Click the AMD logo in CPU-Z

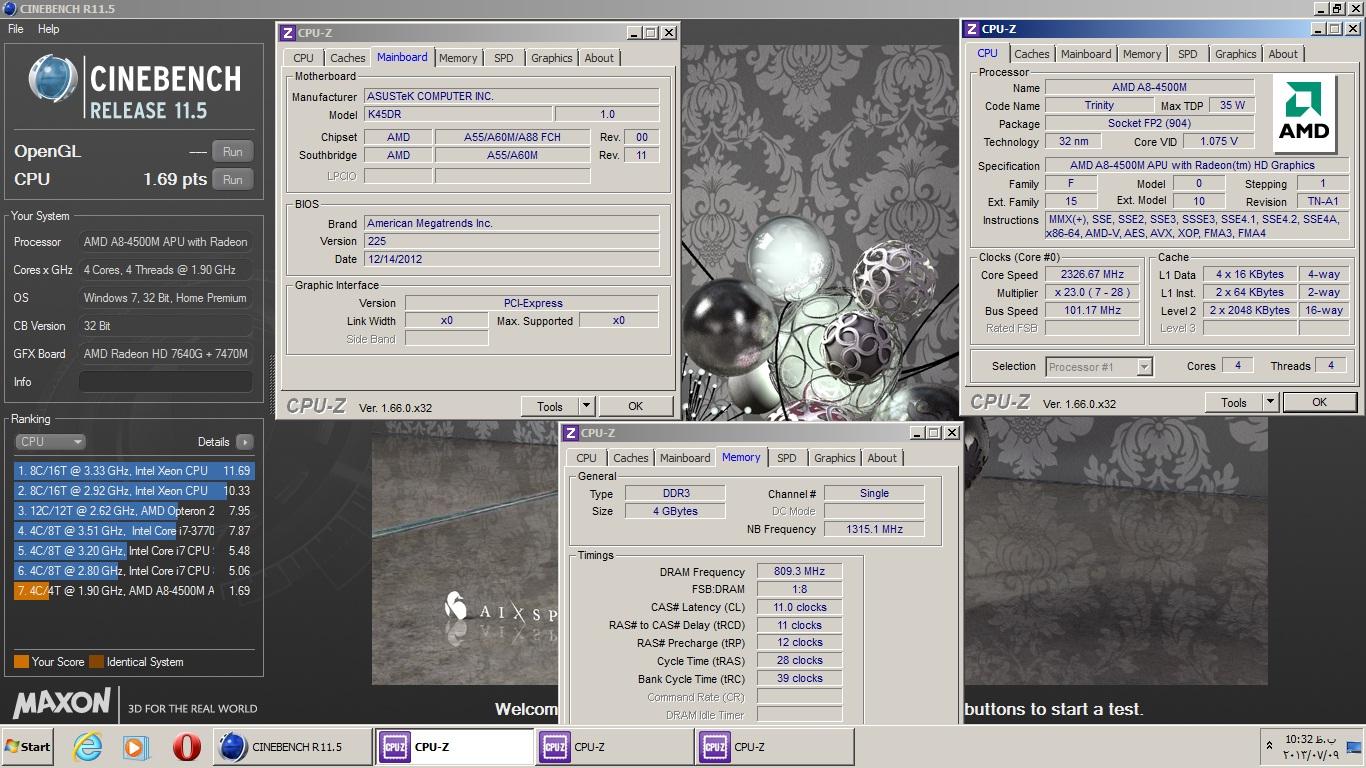coord(1304,113)
